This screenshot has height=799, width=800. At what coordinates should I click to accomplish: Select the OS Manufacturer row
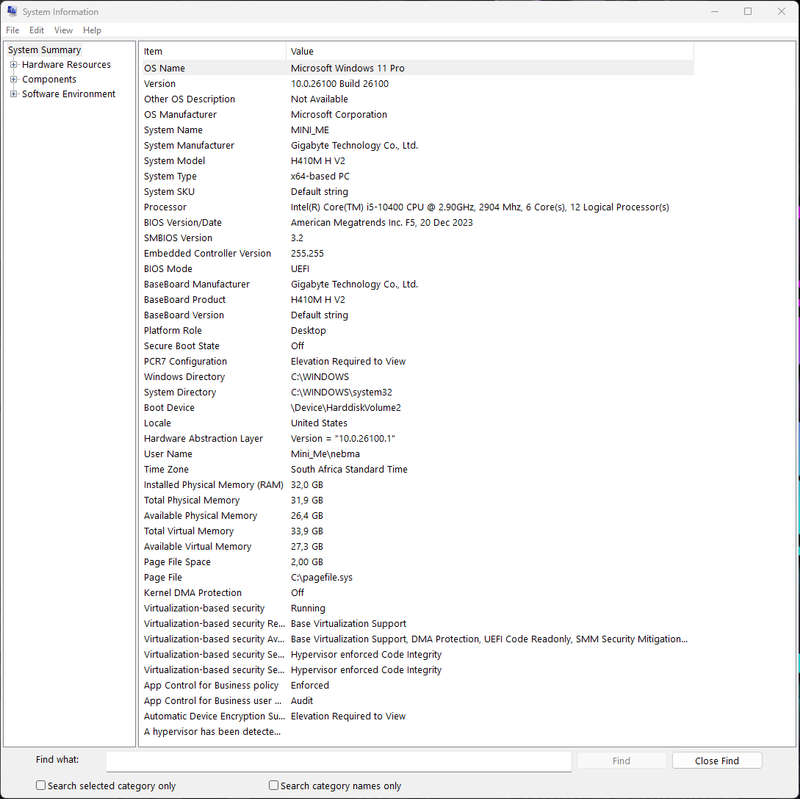(x=417, y=114)
